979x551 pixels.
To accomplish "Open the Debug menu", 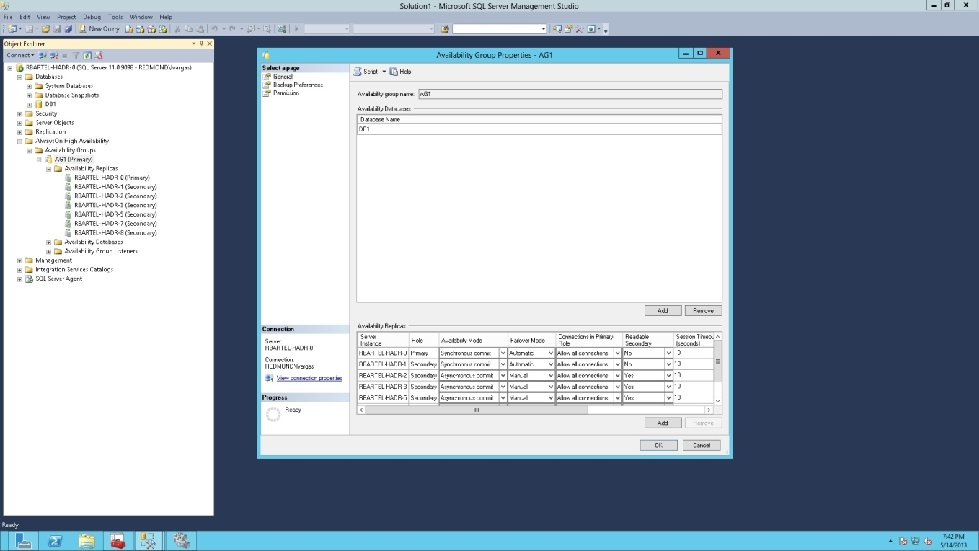I will tap(92, 17).
